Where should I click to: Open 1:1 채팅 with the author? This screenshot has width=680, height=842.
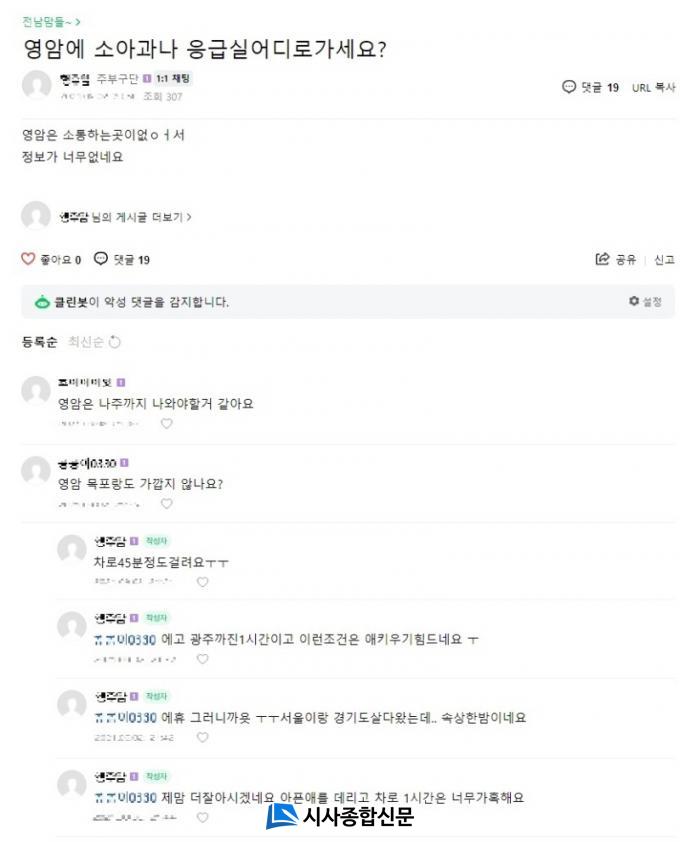point(173,78)
